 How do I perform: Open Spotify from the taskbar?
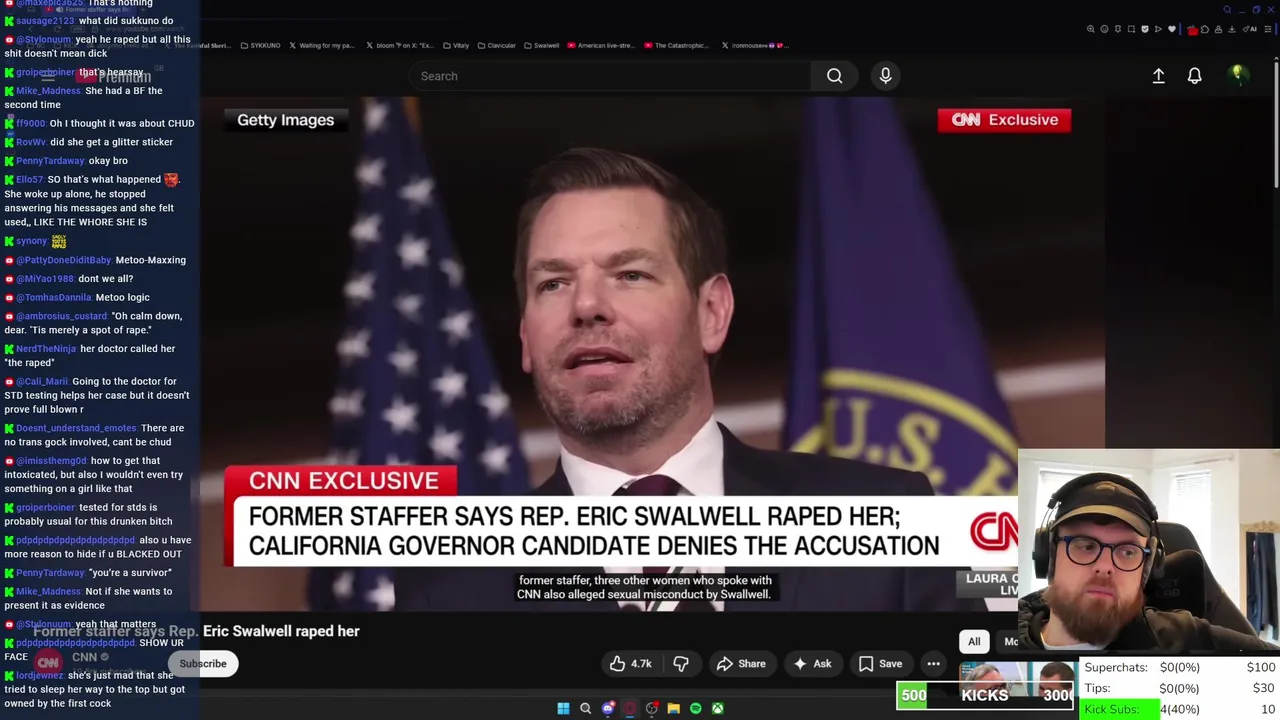[696, 708]
